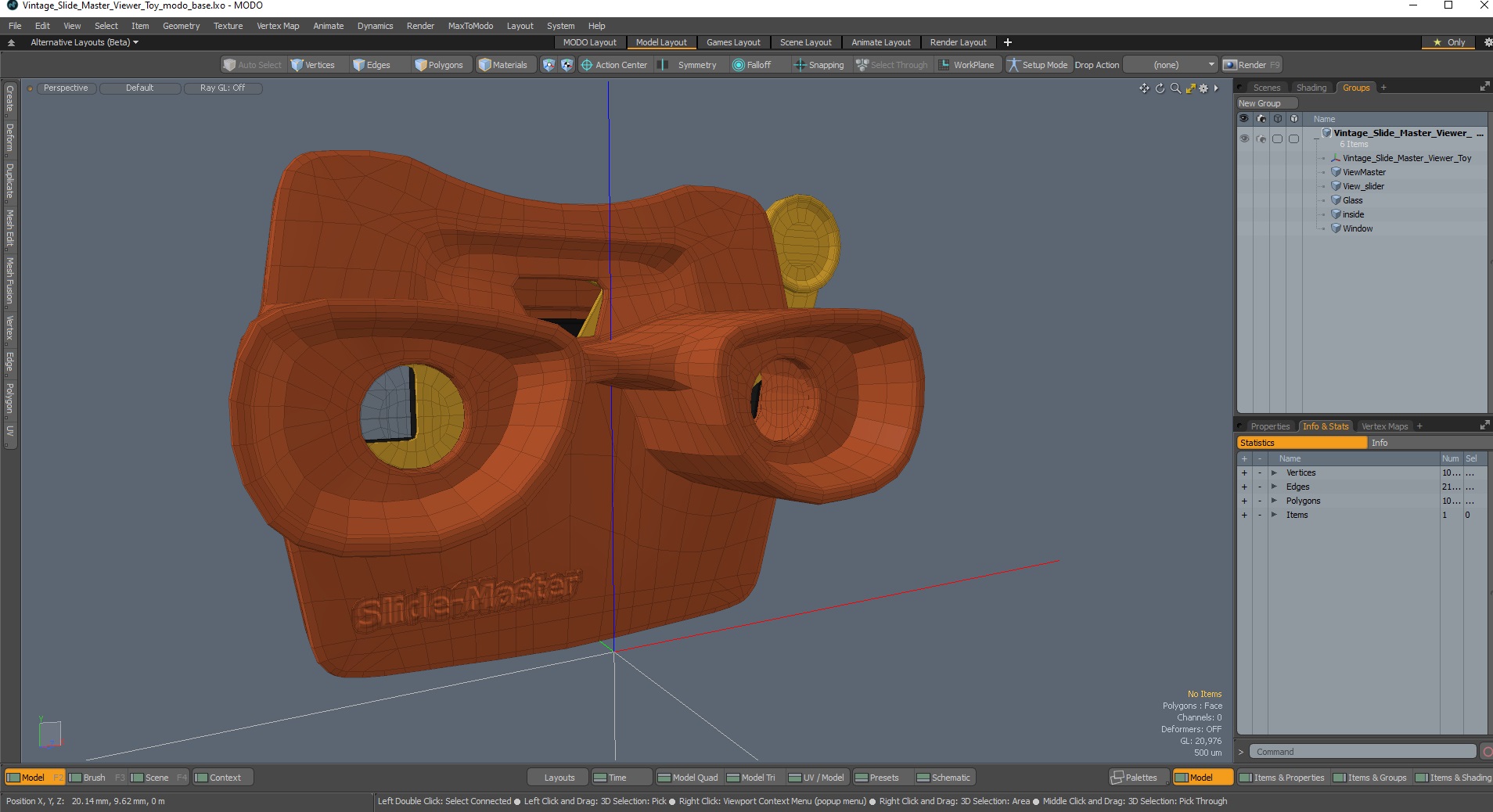Click the Items selection mode icon
Image resolution: width=1493 pixels, height=812 pixels.
click(549, 65)
